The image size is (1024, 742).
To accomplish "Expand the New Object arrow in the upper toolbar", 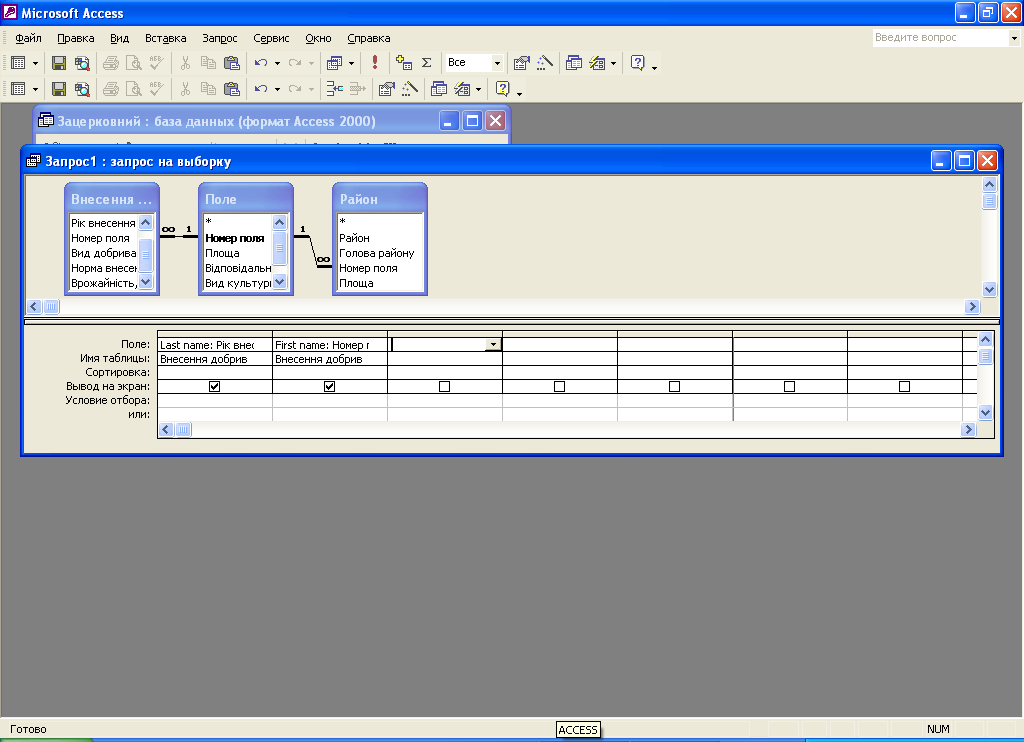I will click(x=613, y=63).
